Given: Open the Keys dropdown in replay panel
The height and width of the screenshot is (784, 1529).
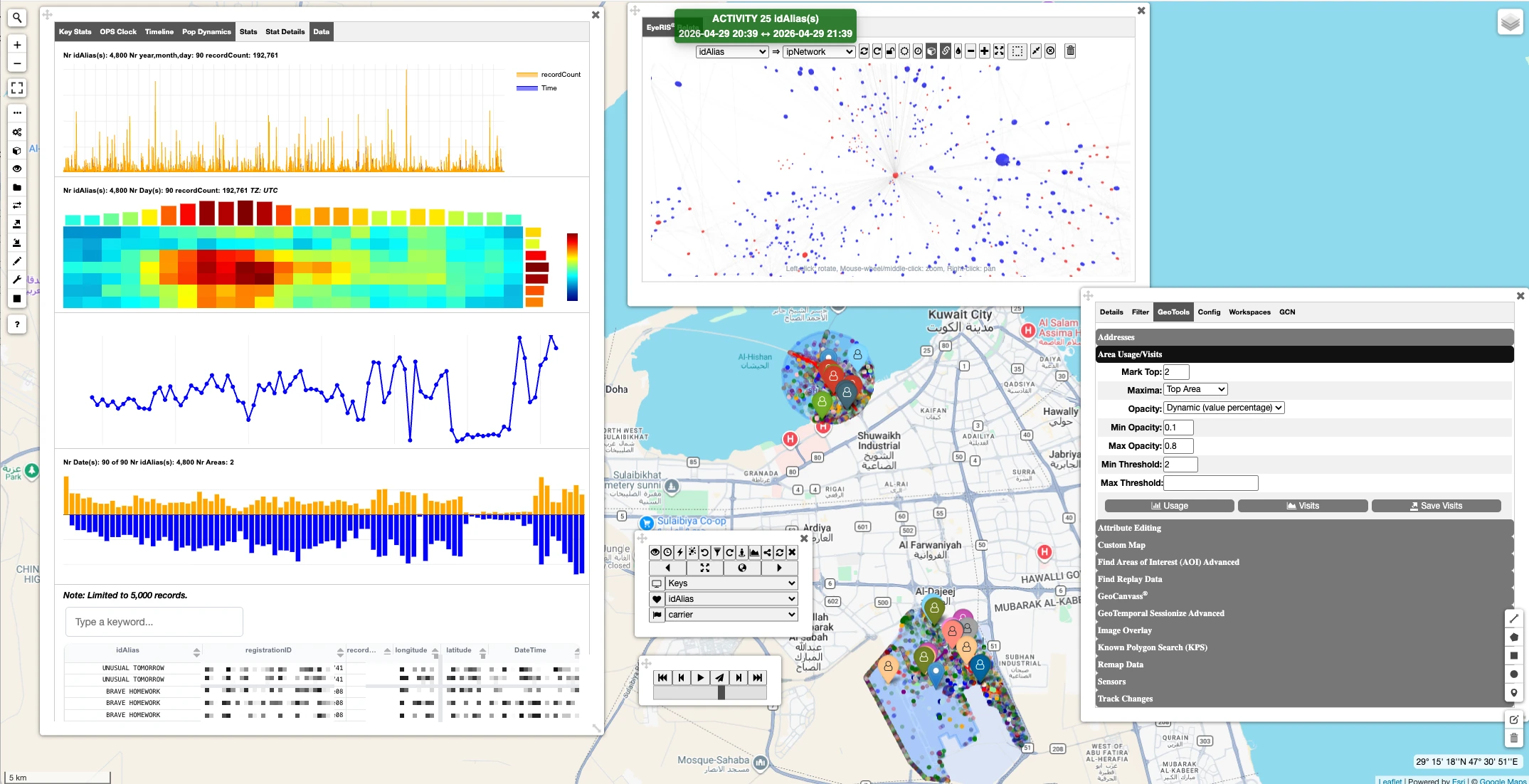Looking at the screenshot, I should click(731, 583).
